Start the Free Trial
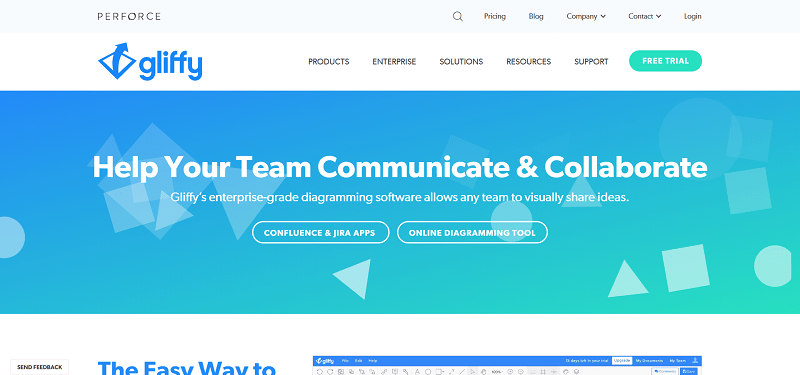Screen dimensions: 800x375 (665, 61)
